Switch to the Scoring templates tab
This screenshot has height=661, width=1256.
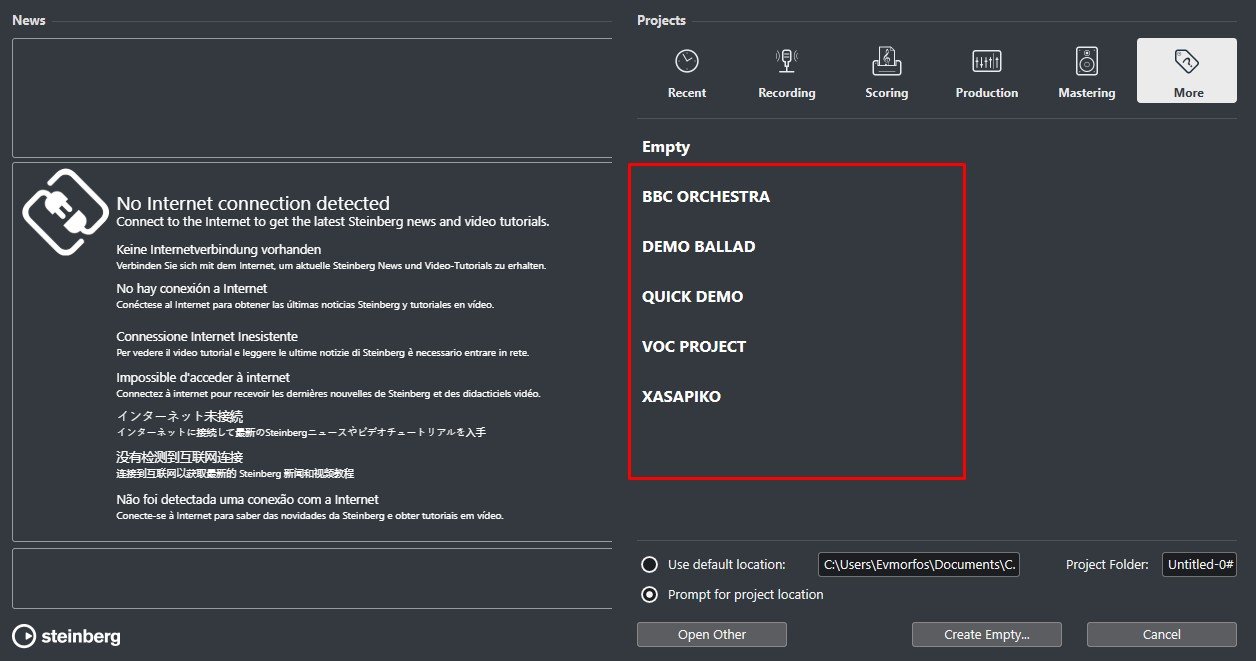pos(886,71)
